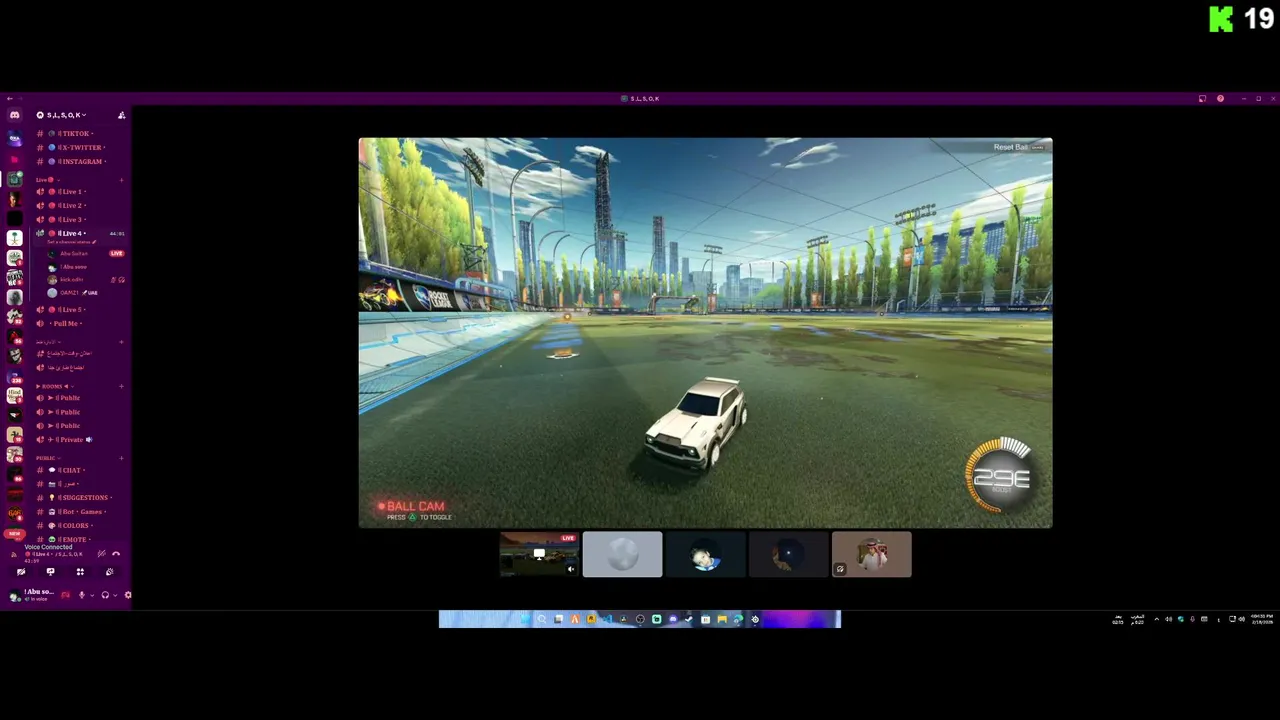Screen dimensions: 1280x720
Task: Click the share screen button
Action: 50,572
